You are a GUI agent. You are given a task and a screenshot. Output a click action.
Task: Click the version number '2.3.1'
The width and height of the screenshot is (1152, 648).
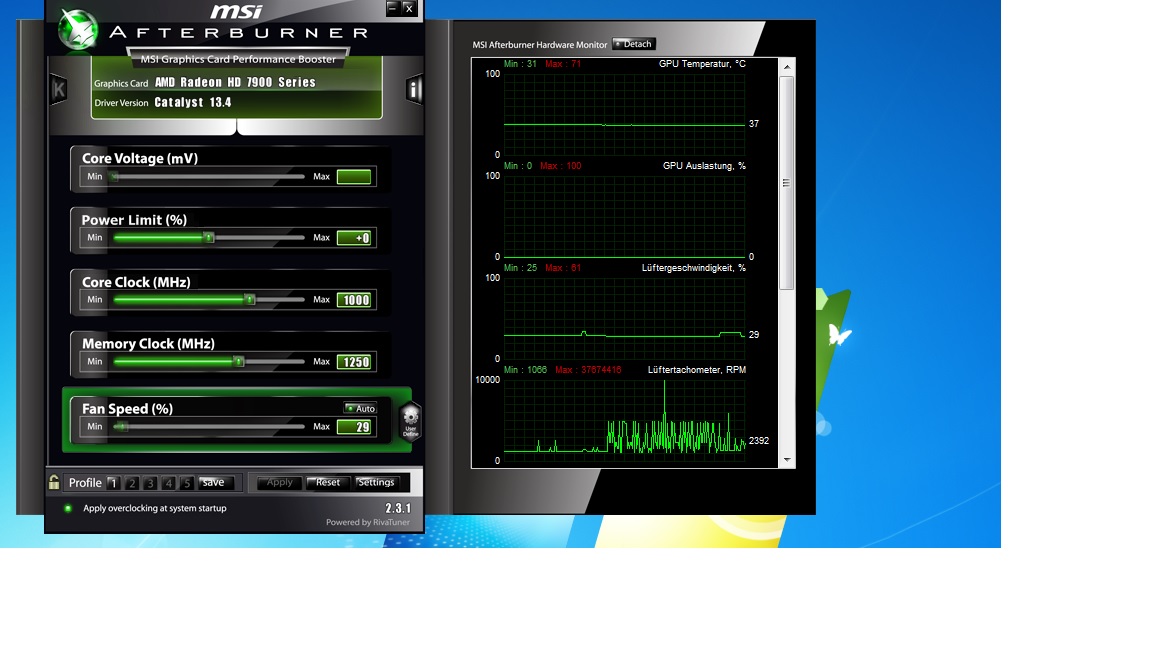click(398, 508)
